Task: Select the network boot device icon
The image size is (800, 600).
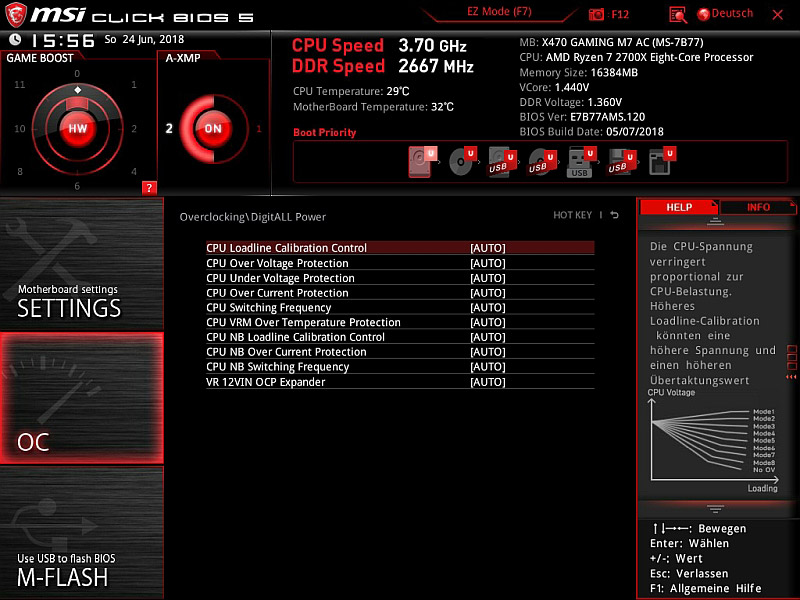Action: click(662, 162)
